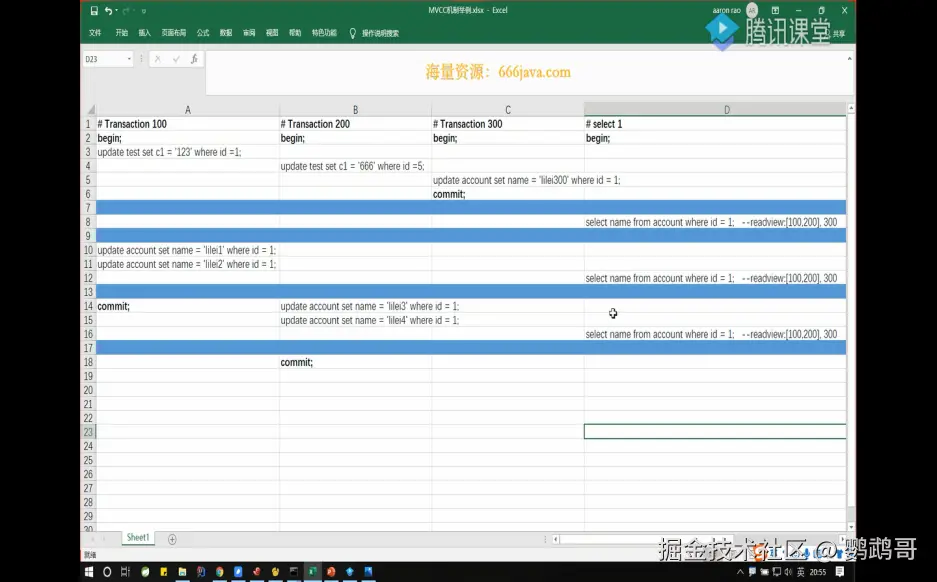Image resolution: width=937 pixels, height=582 pixels.
Task: Select column C header
Action: (508, 109)
